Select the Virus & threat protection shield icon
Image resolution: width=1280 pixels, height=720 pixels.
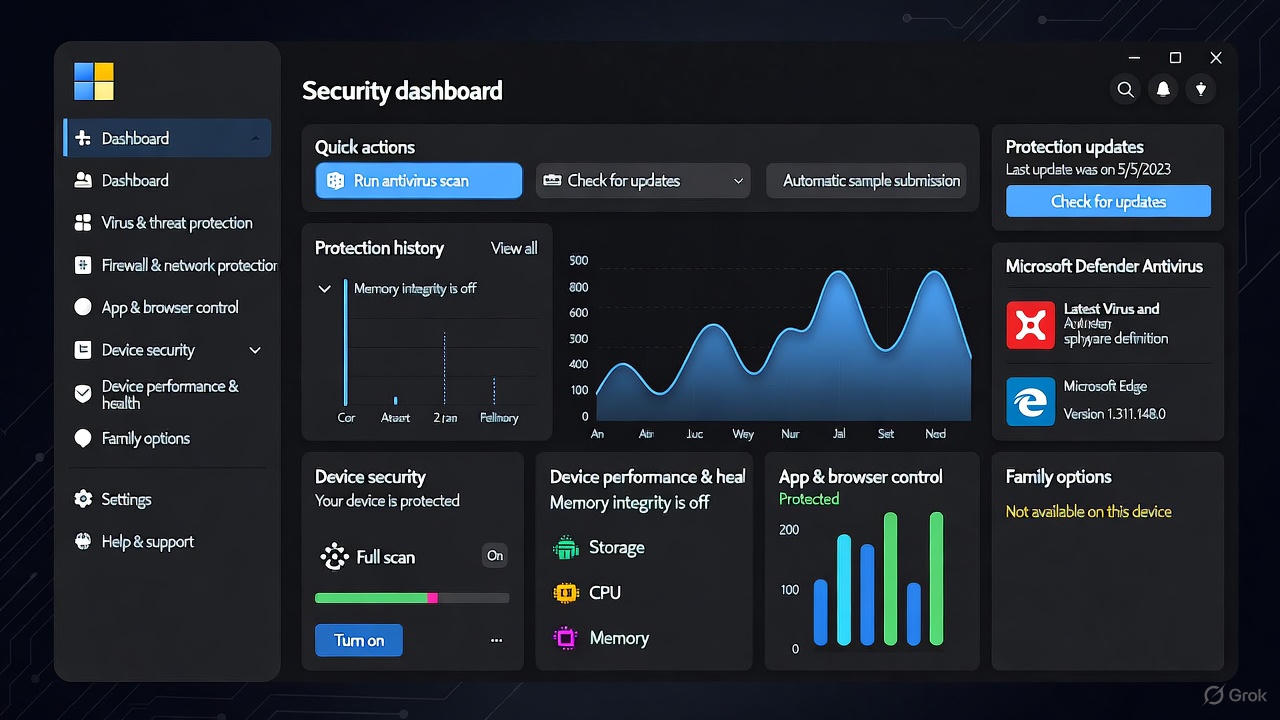(82, 222)
